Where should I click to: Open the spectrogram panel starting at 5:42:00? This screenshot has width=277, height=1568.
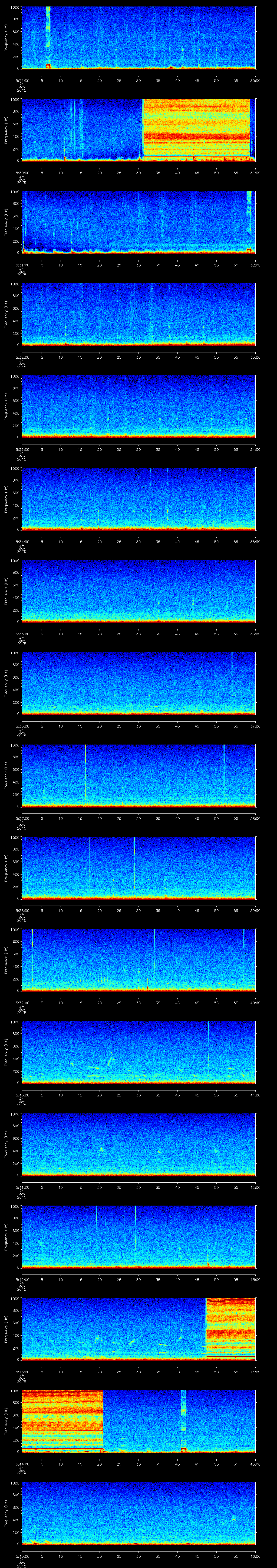(x=139, y=1237)
